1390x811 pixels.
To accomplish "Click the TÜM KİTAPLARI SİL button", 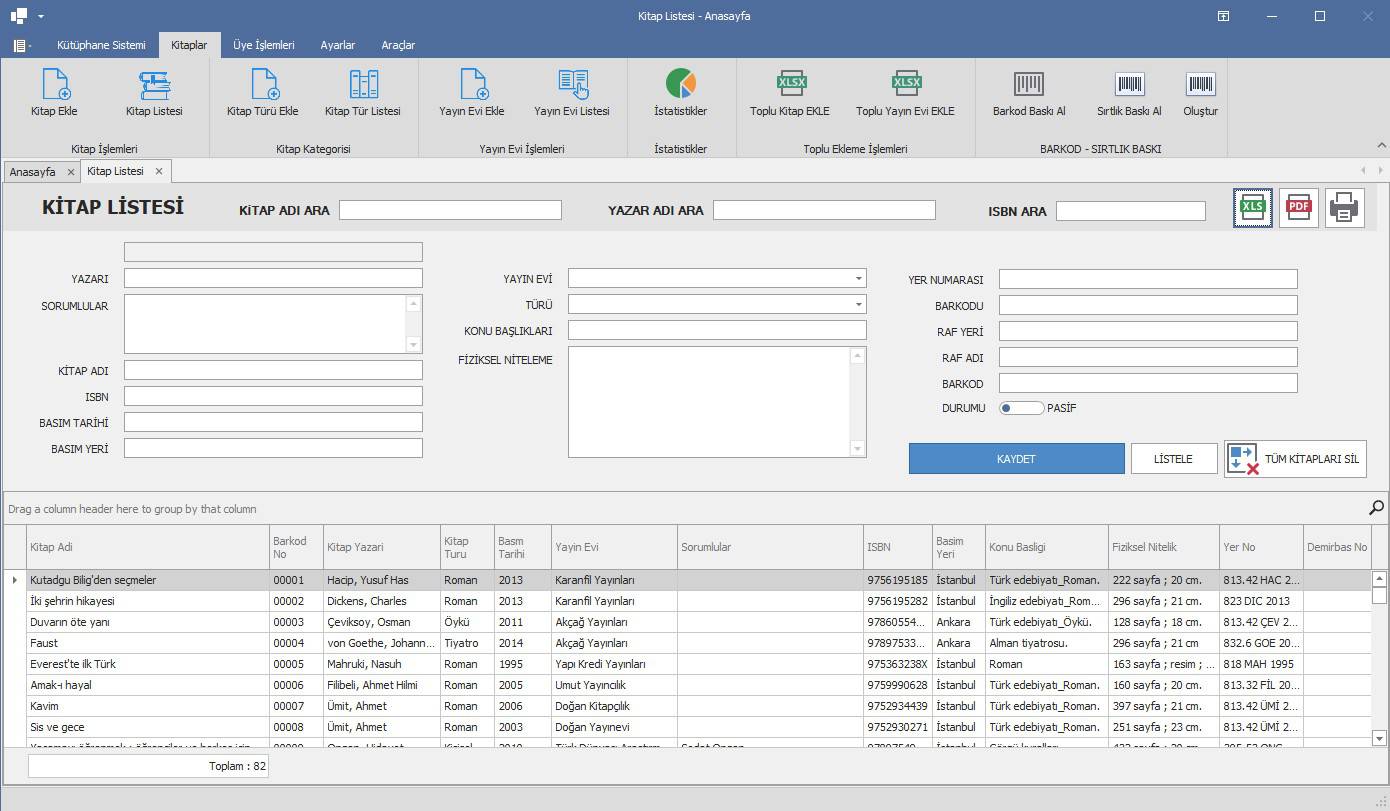I will [1295, 459].
